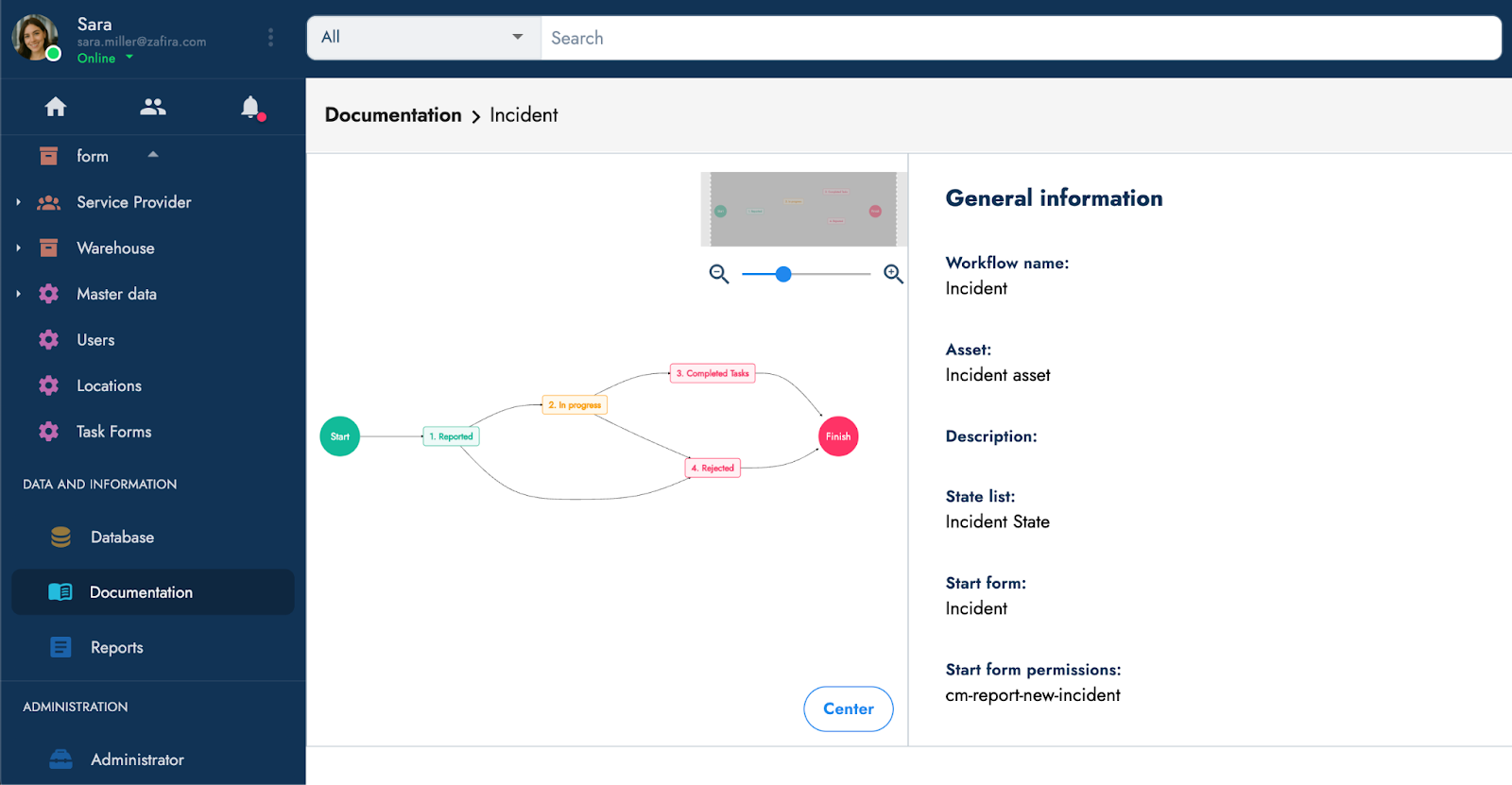Open the All search filter dropdown
Image resolution: width=1512 pixels, height=785 pixels.
pyautogui.click(x=423, y=38)
